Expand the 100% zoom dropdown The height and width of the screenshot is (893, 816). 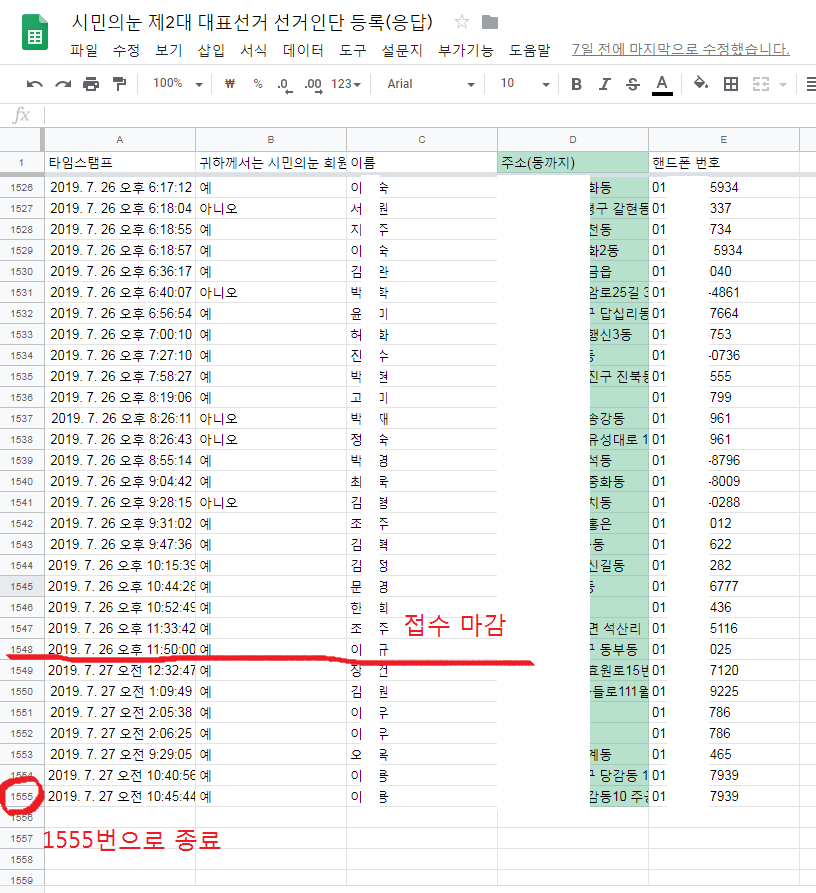177,84
